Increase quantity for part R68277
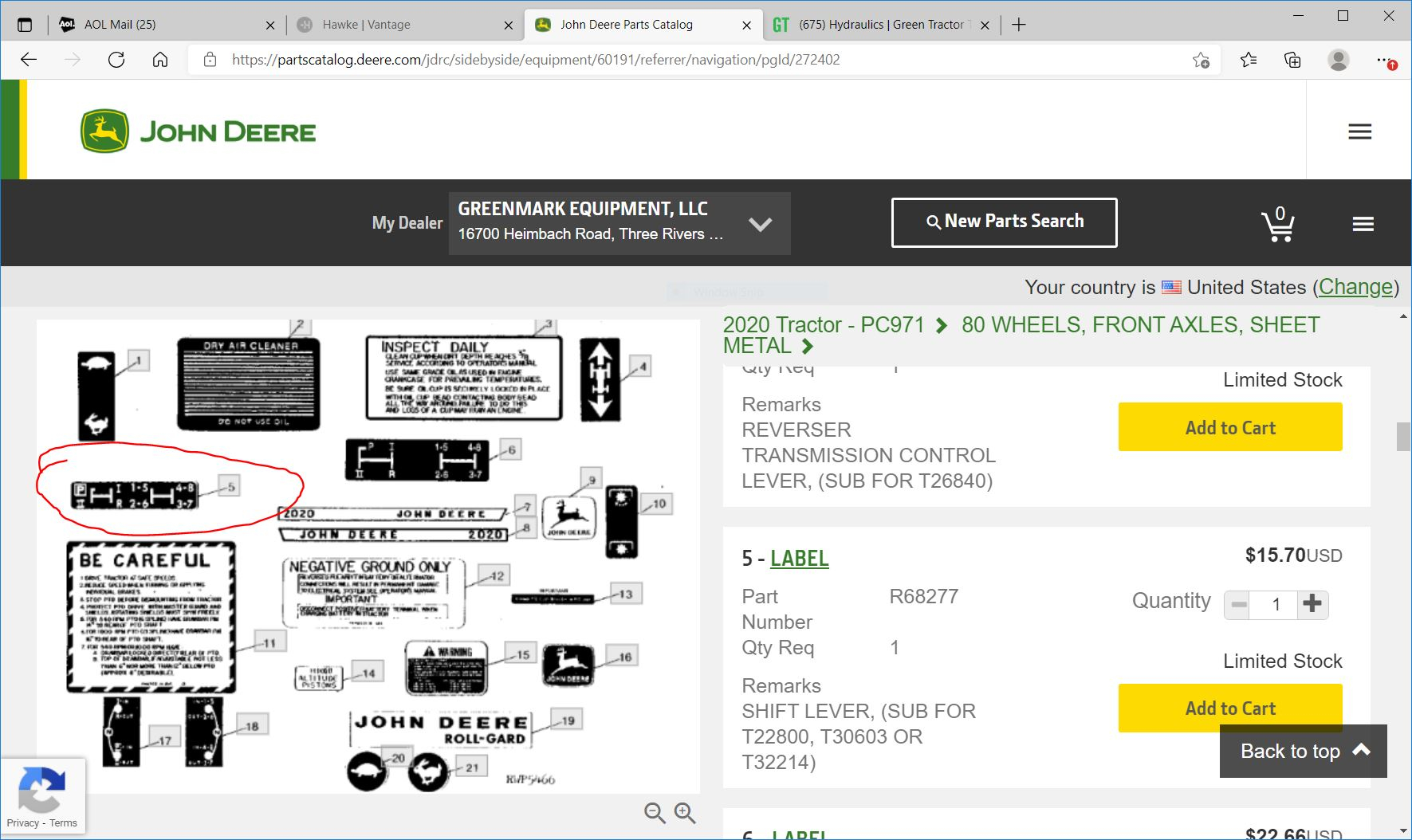This screenshot has height=840, width=1412. point(1312,604)
